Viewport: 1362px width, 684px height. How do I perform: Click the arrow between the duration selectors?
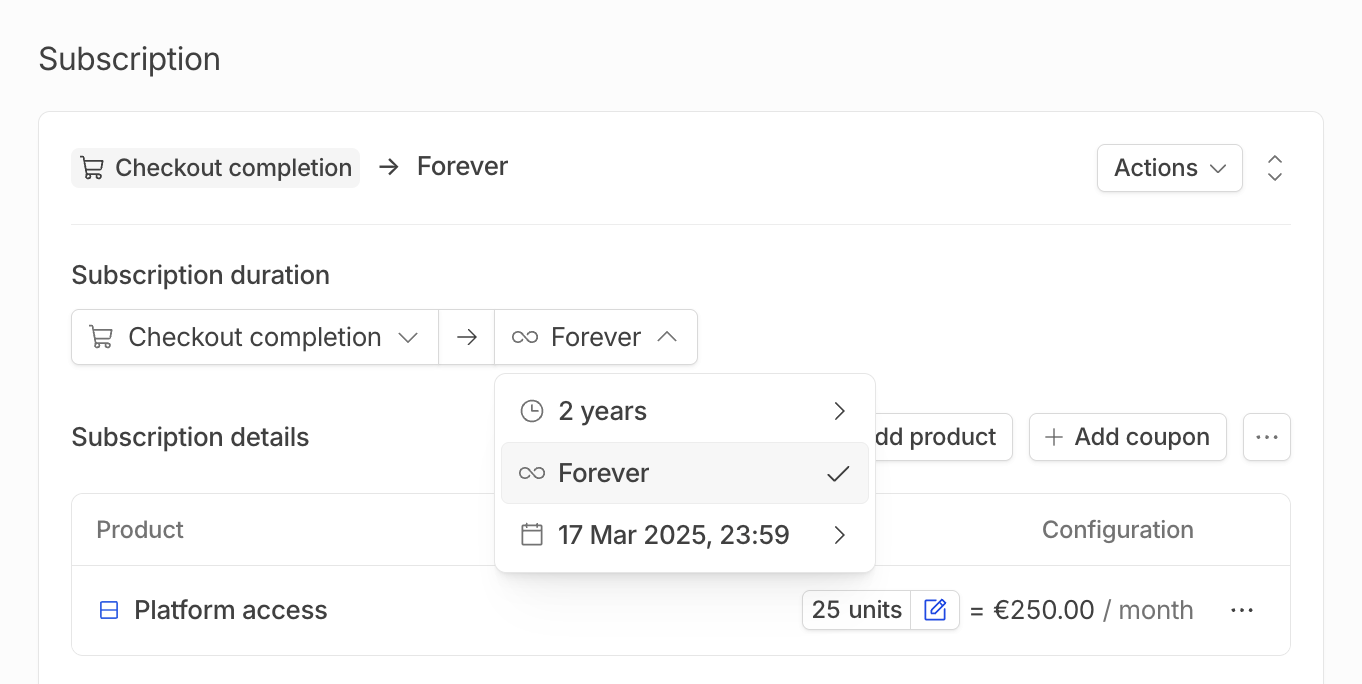pyautogui.click(x=467, y=337)
